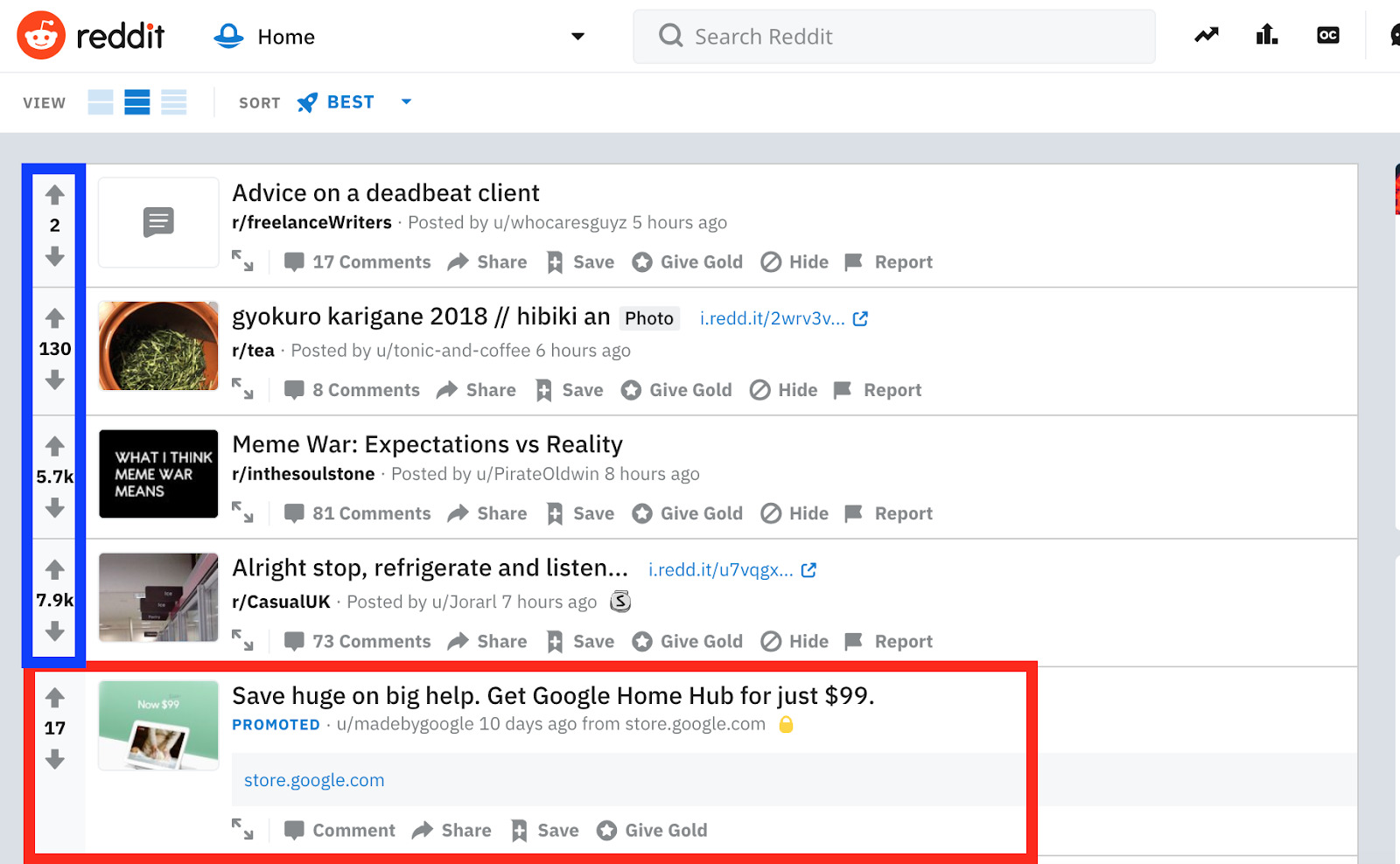This screenshot has height=864, width=1400.
Task: Expand the gyokuro karigane post preview
Action: pos(242,388)
